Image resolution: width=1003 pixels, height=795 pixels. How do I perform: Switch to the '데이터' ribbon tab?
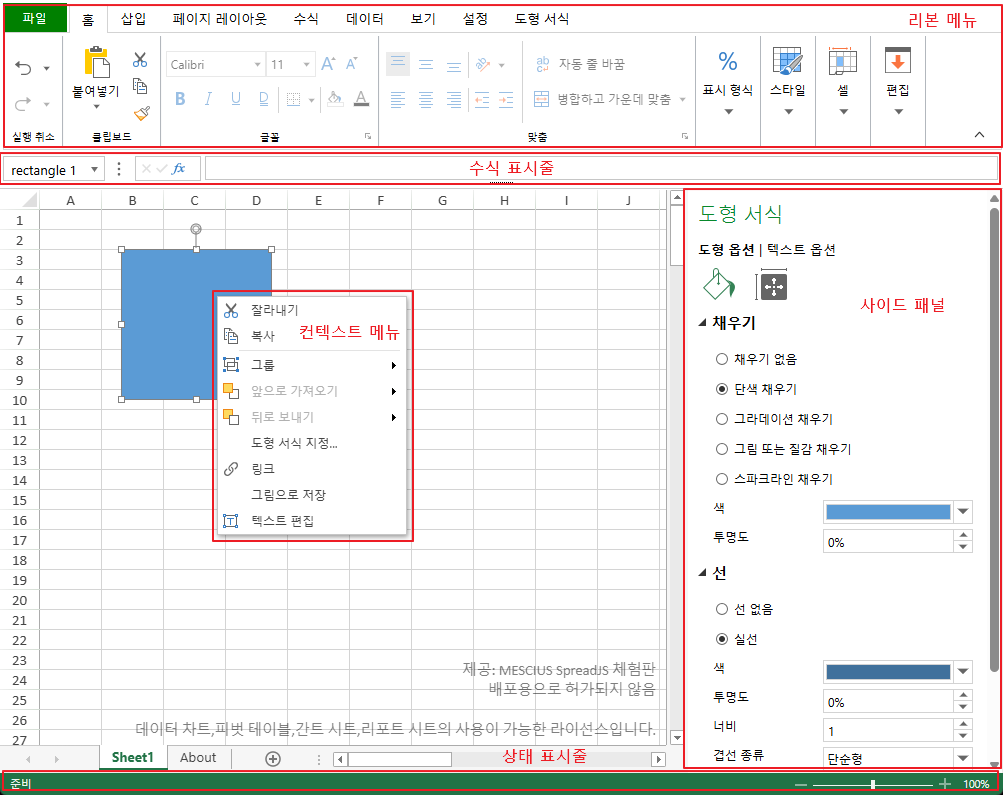point(365,19)
